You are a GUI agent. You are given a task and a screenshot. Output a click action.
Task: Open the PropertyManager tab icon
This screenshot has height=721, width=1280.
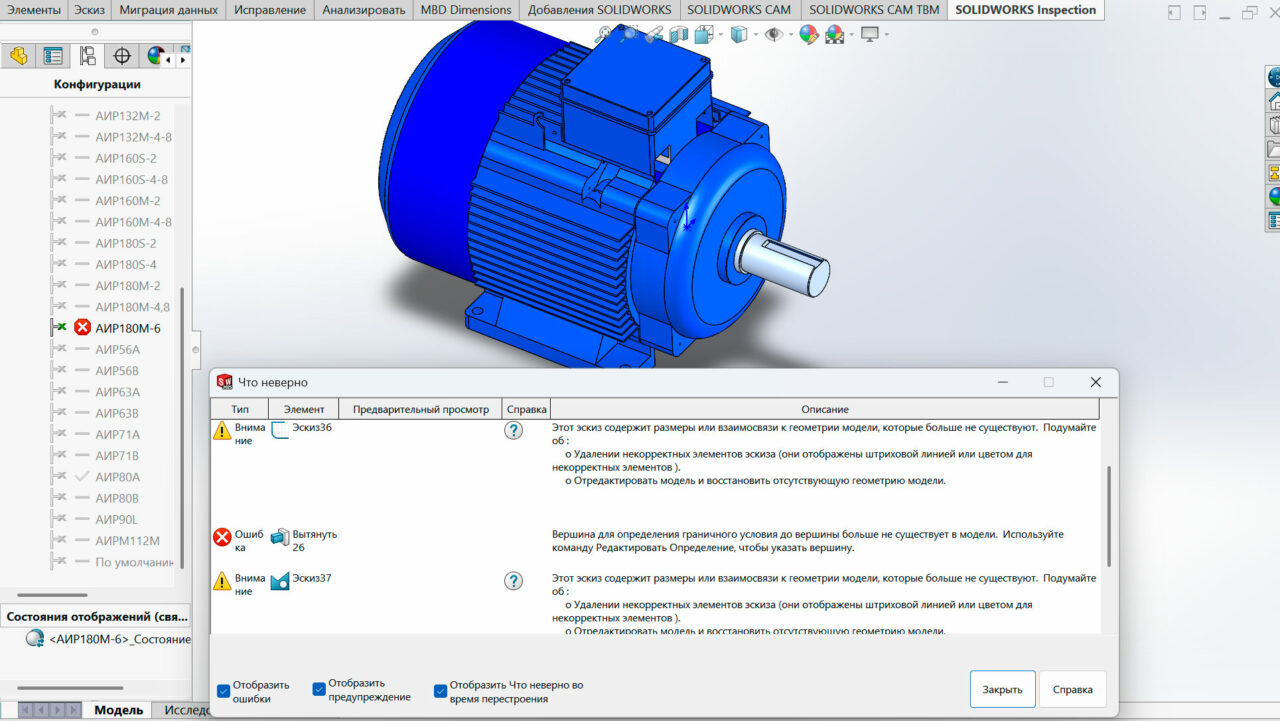point(53,56)
